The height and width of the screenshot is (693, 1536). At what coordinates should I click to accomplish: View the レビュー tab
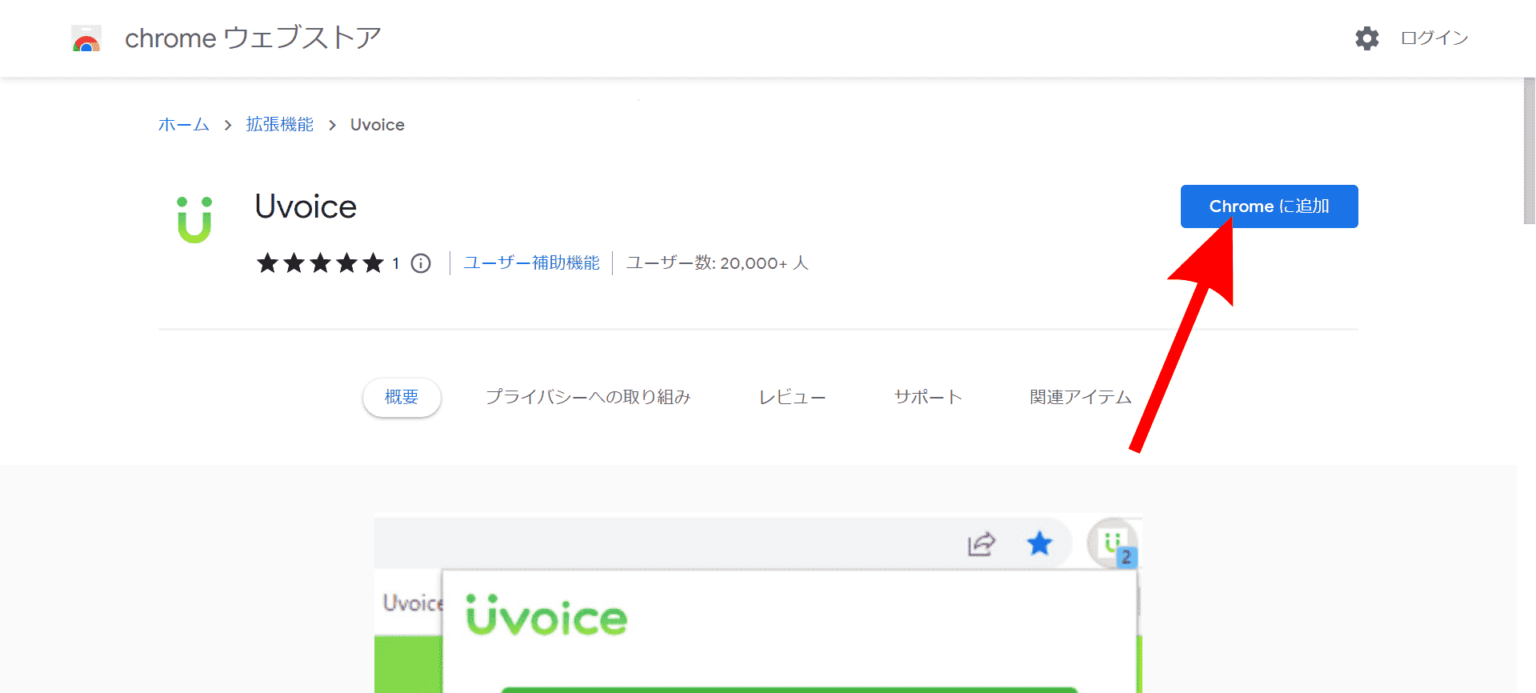792,396
